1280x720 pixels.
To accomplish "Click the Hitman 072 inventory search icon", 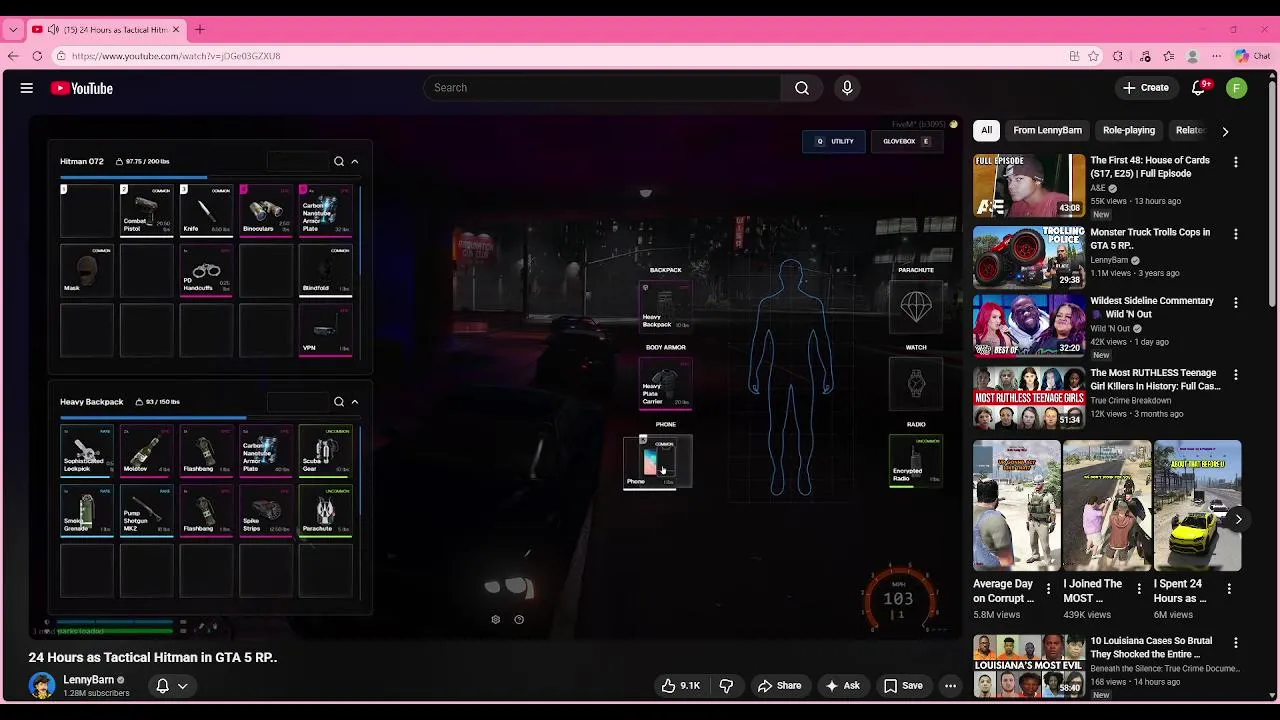I will 339,161.
